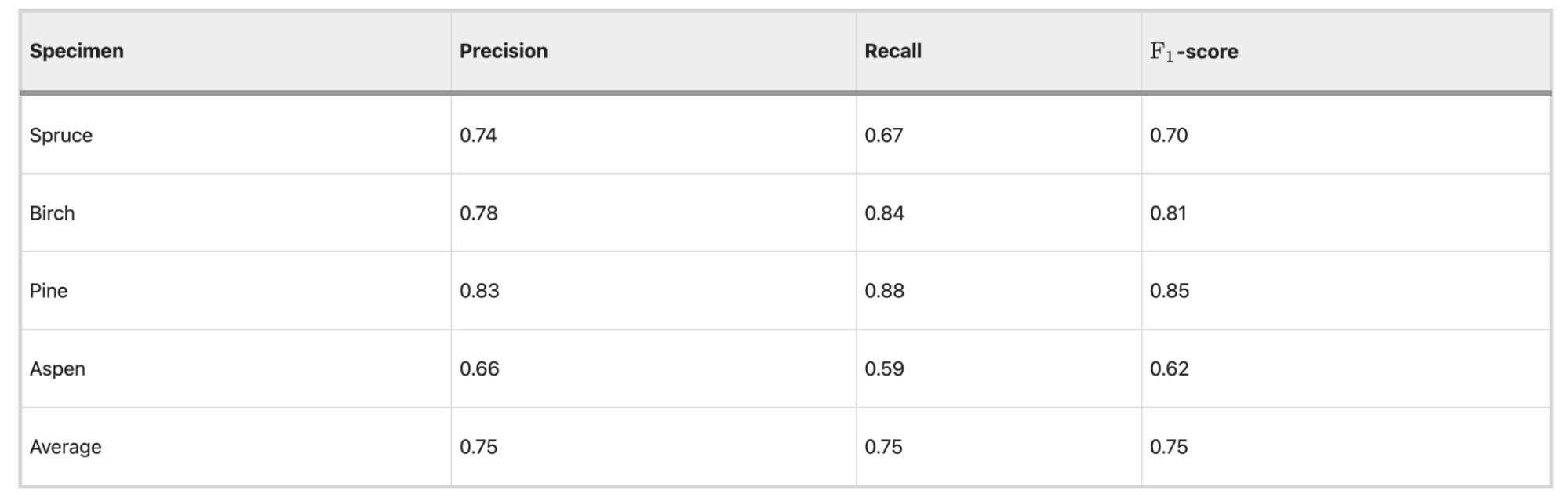Click the Specimen column header
Screen dimensions: 1568x501
point(77,51)
